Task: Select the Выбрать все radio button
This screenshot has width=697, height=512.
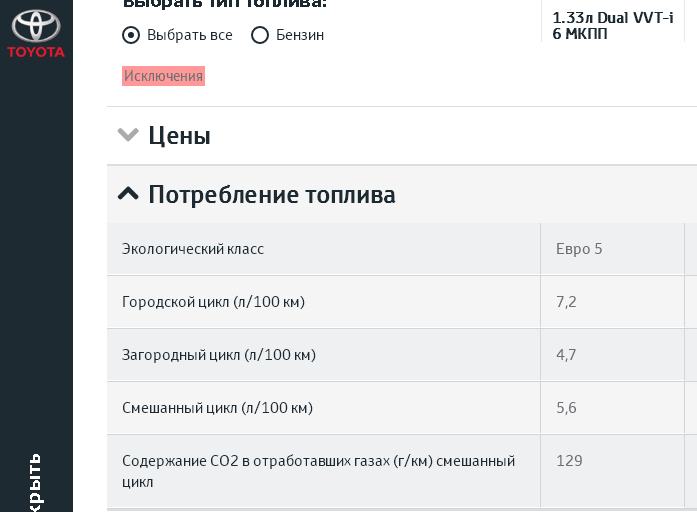Action: coord(131,35)
